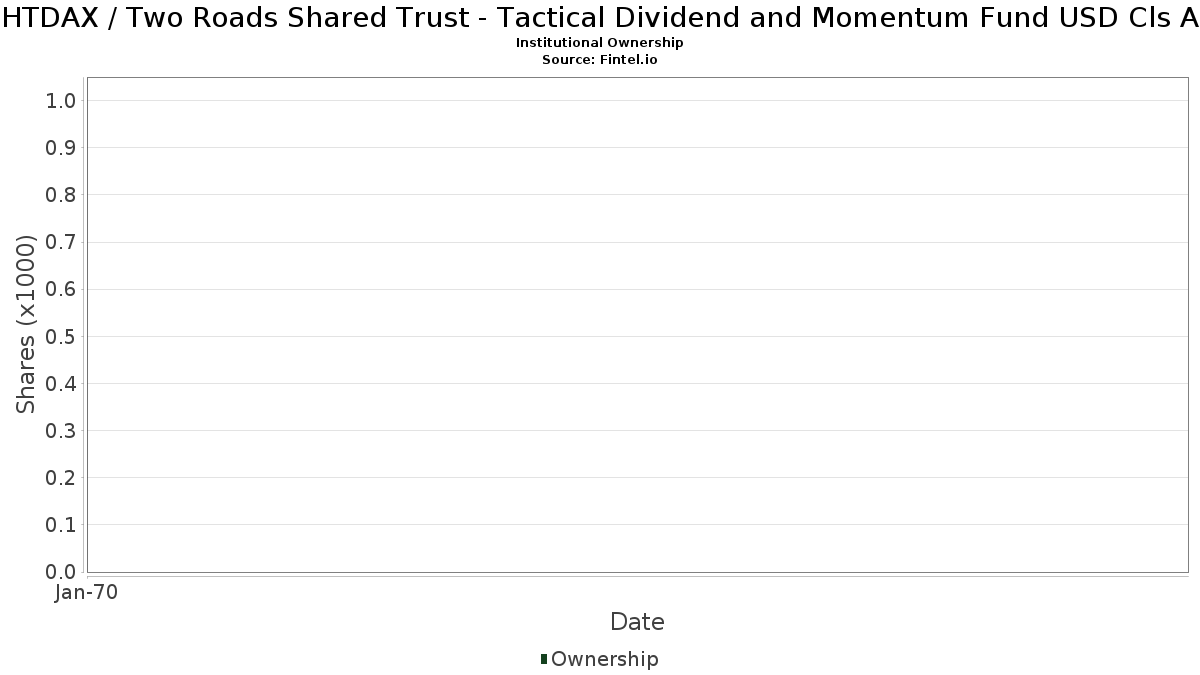Click the Date x-axis title
Image resolution: width=1200 pixels, height=675 pixels.
pos(637,622)
